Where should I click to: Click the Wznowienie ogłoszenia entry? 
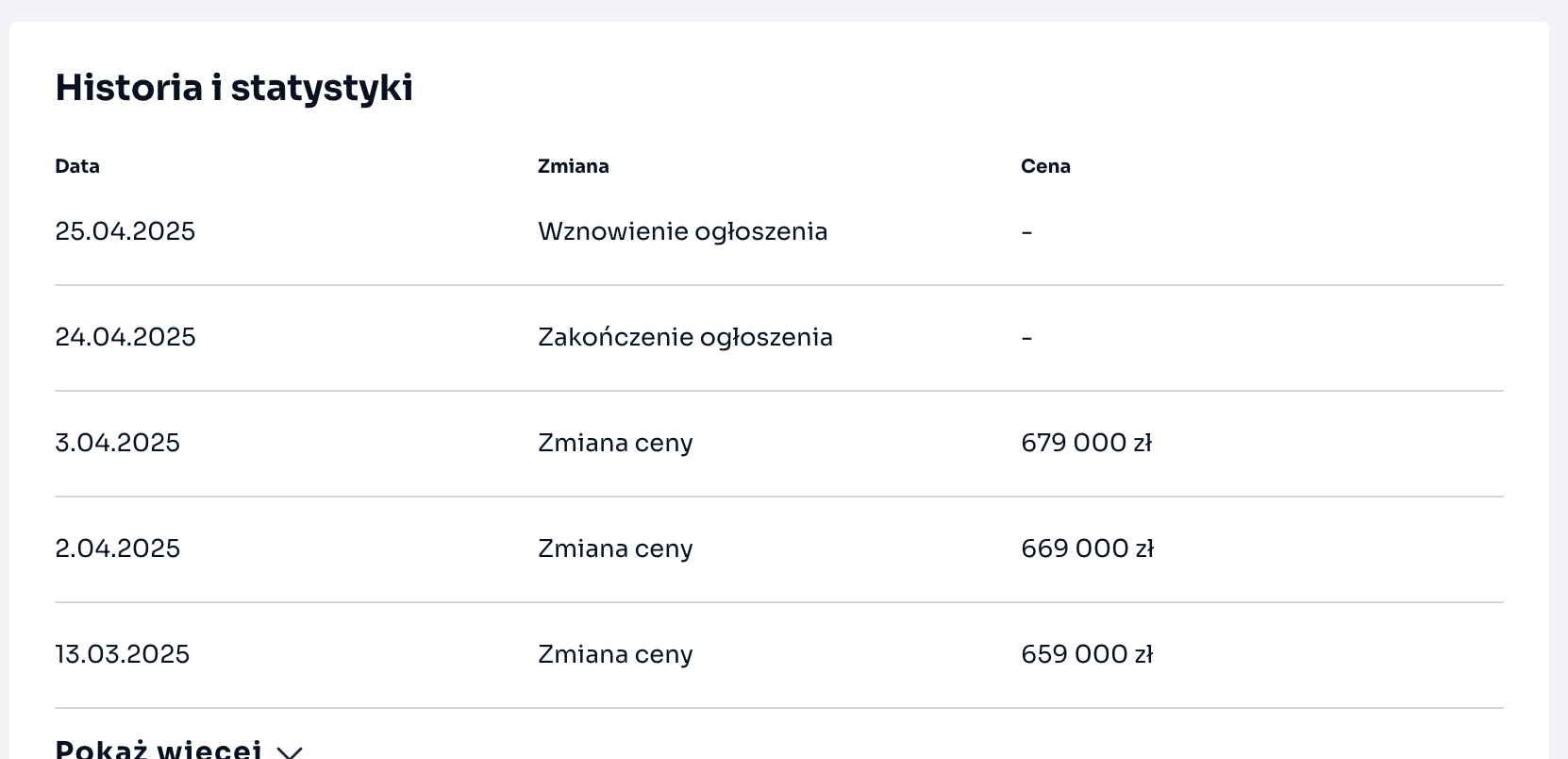(683, 231)
